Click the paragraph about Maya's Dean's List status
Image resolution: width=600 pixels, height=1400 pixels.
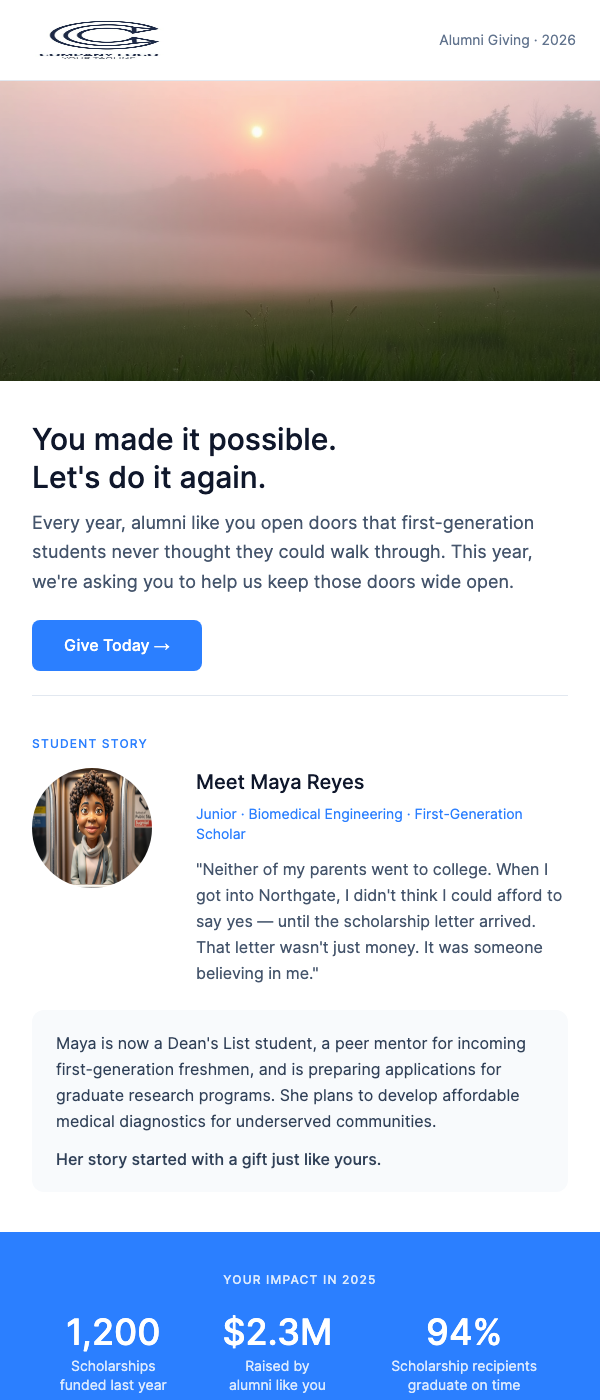[291, 1082]
